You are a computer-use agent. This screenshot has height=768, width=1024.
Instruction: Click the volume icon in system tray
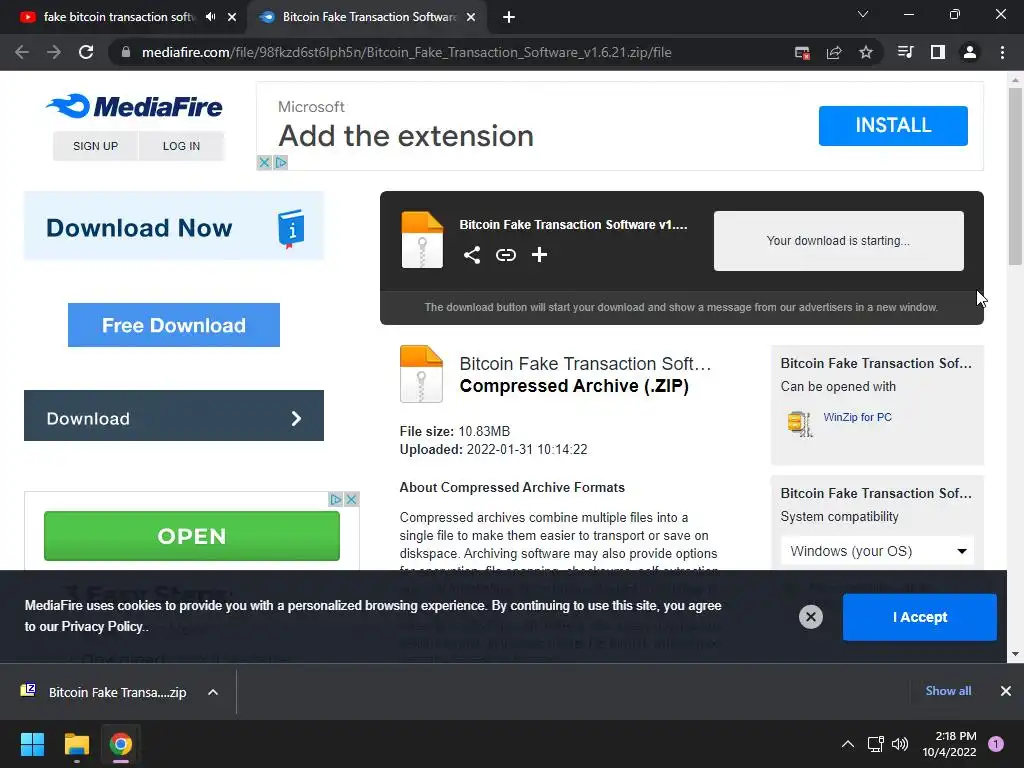(x=900, y=744)
